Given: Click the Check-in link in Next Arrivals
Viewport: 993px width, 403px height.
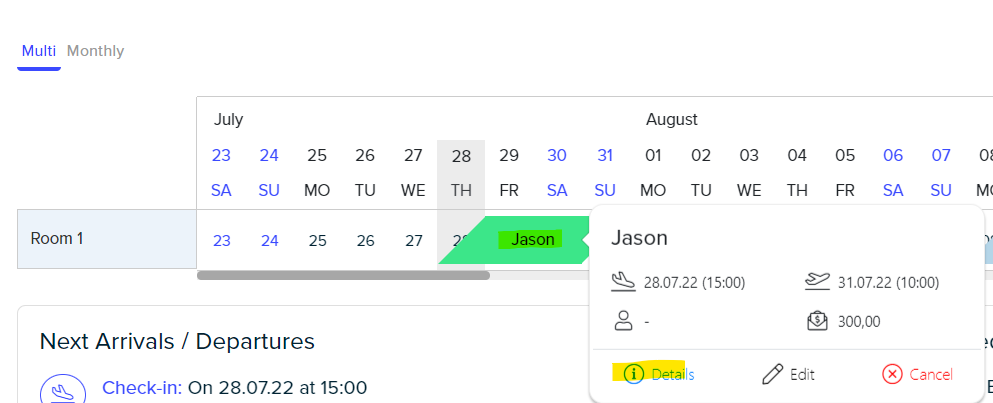Looking at the screenshot, I should [142, 387].
